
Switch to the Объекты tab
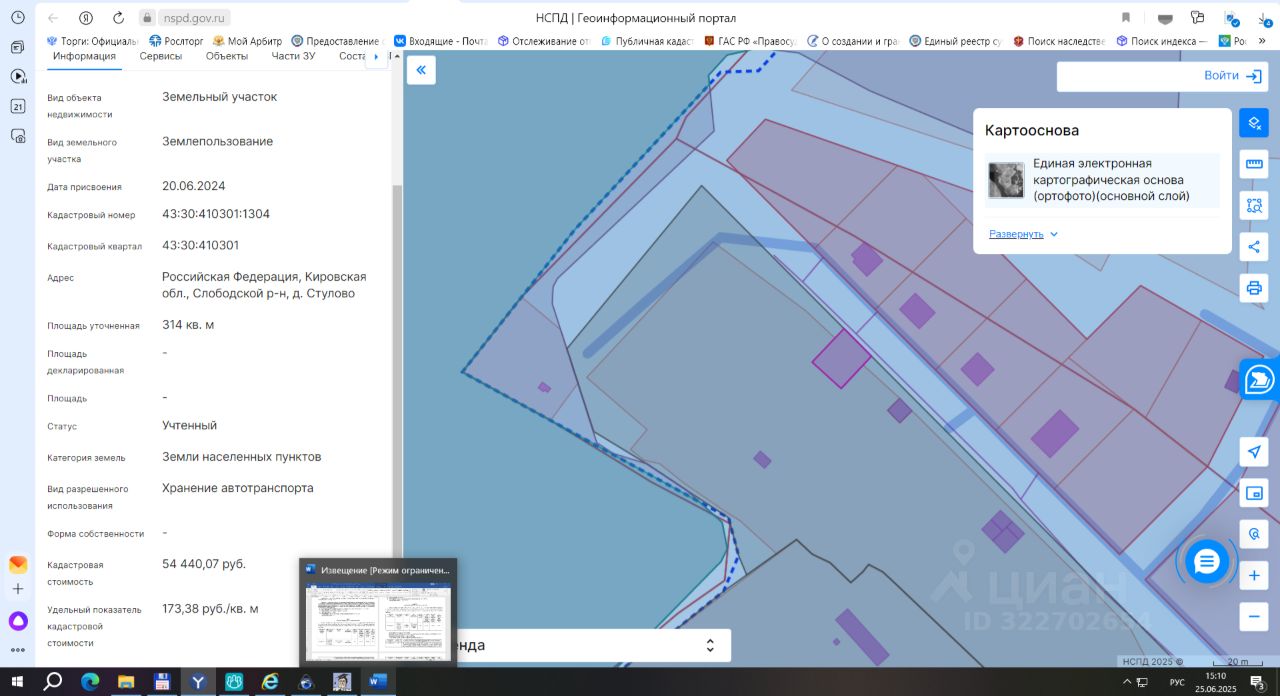227,56
